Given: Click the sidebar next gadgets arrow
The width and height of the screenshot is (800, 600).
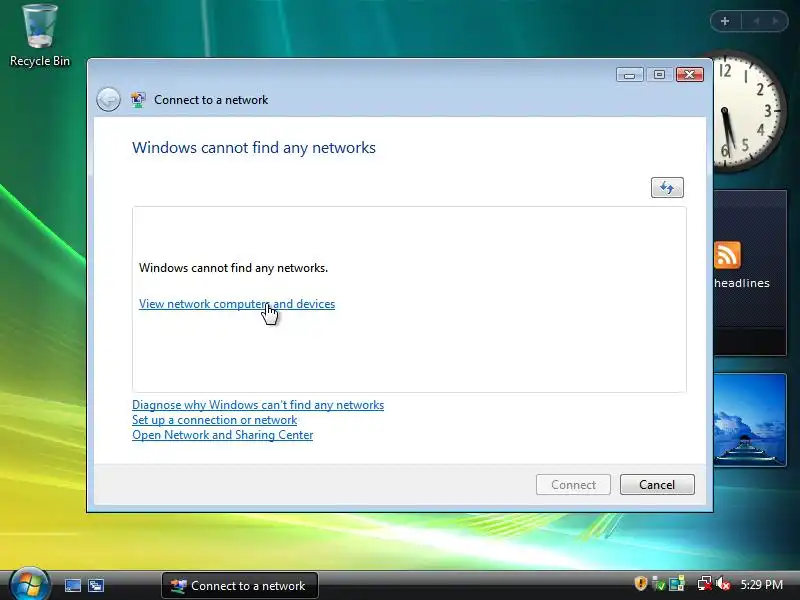Looking at the screenshot, I should coord(776,21).
